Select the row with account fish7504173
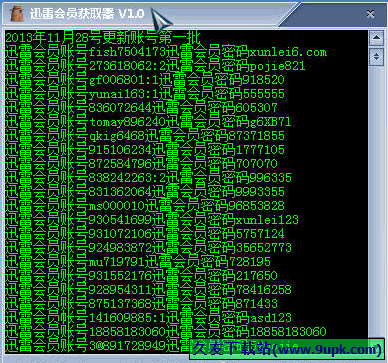This screenshot has height=363, width=388. [x=166, y=52]
